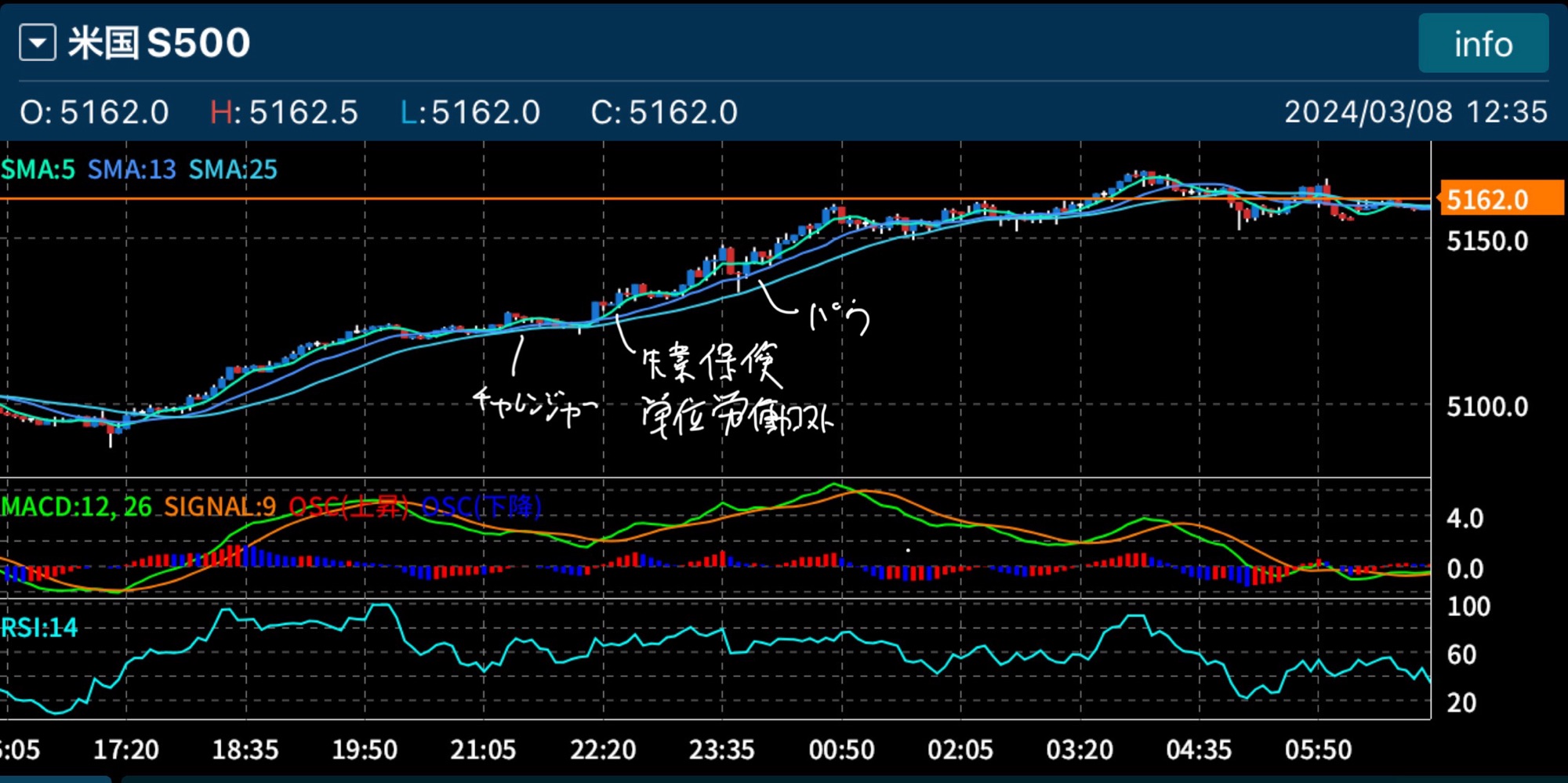The image size is (1568, 783).
Task: Select the 00:50 time axis marker
Action: click(841, 750)
